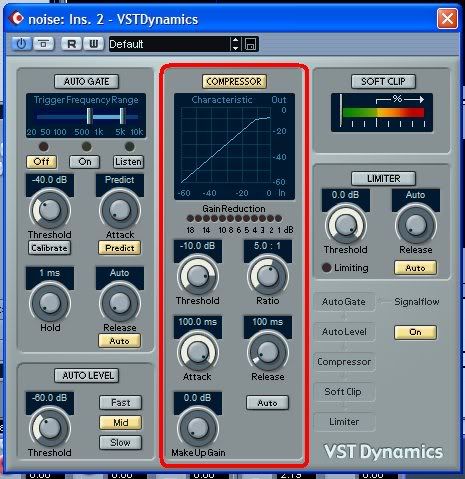Screen dimensions: 465x479
Task: Toggle the compressor Auto make-up gain button
Action: 267,403
